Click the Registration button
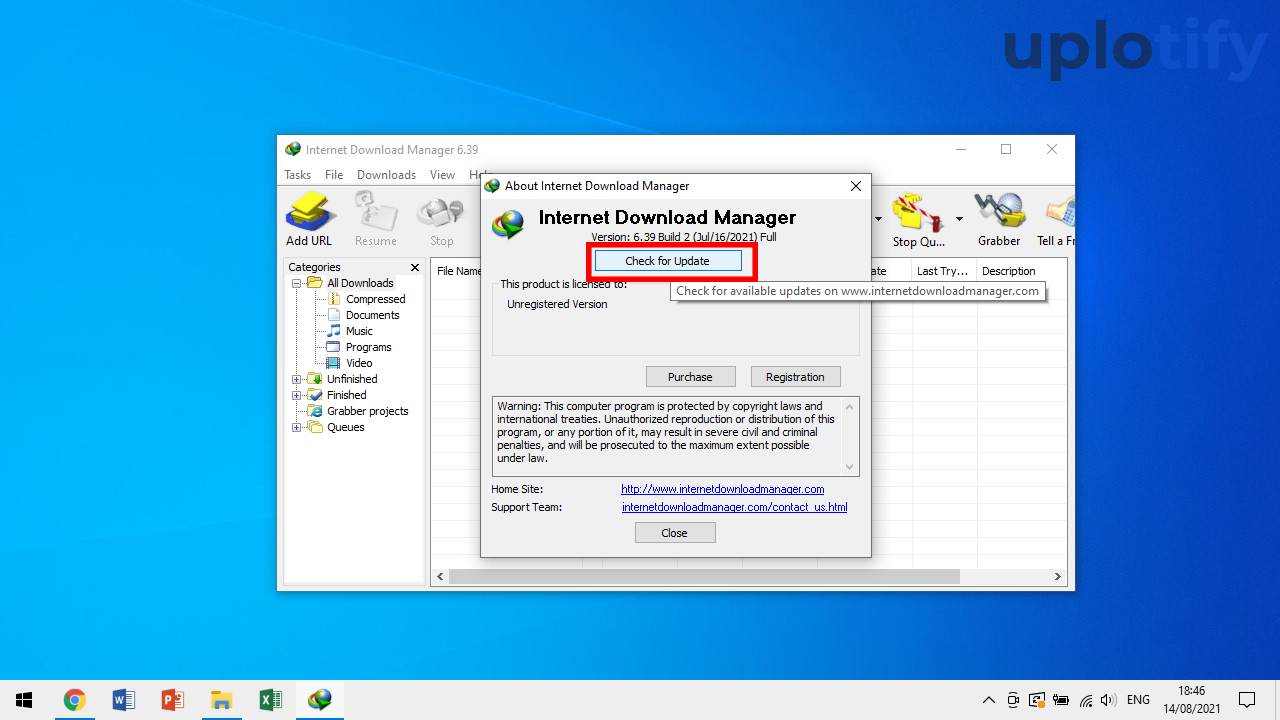 click(x=795, y=377)
